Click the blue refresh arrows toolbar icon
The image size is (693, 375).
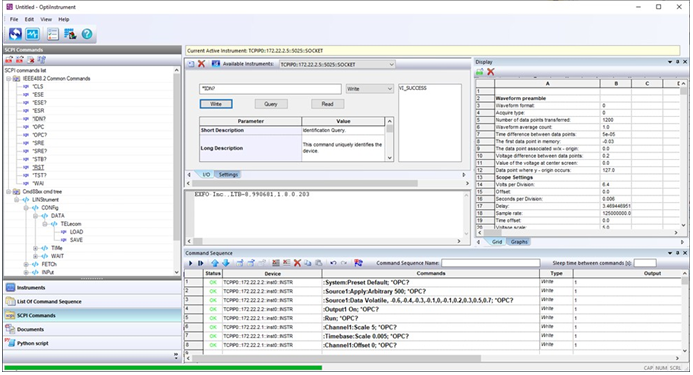[x=15, y=34]
